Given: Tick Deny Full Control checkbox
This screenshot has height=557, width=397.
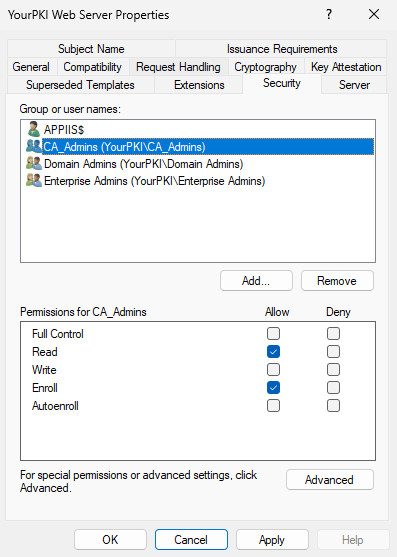Looking at the screenshot, I should pyautogui.click(x=333, y=334).
